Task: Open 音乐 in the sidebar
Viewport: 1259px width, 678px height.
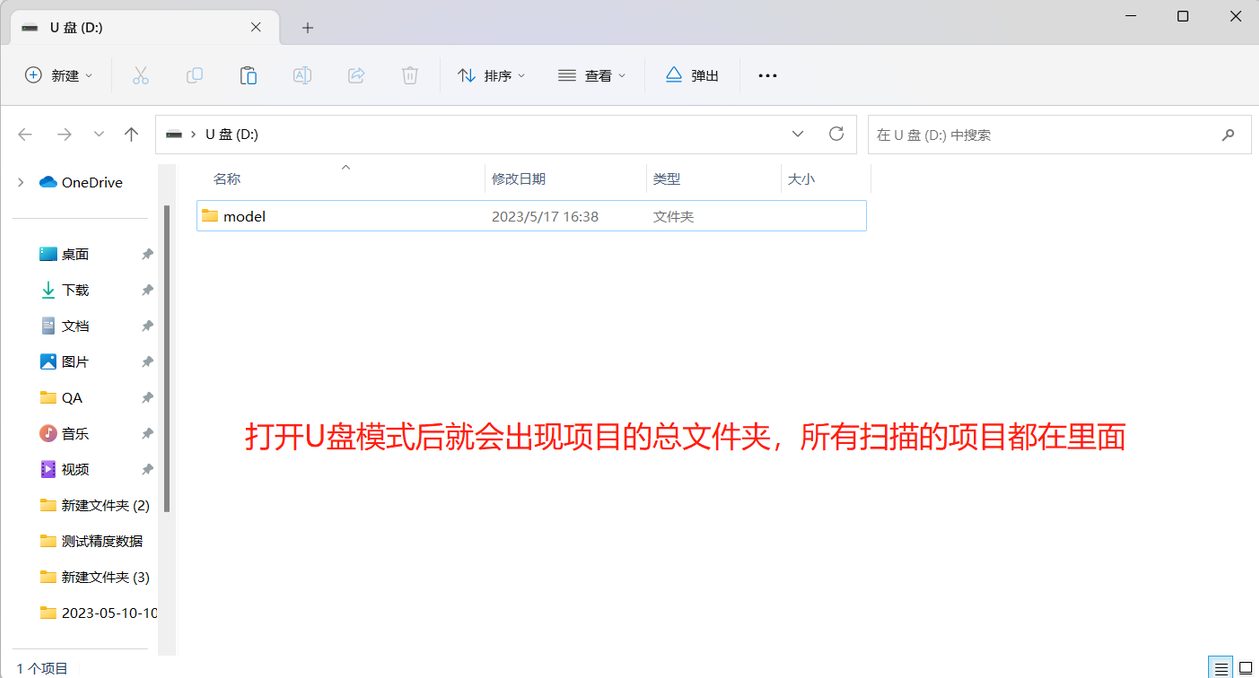Action: (x=75, y=434)
